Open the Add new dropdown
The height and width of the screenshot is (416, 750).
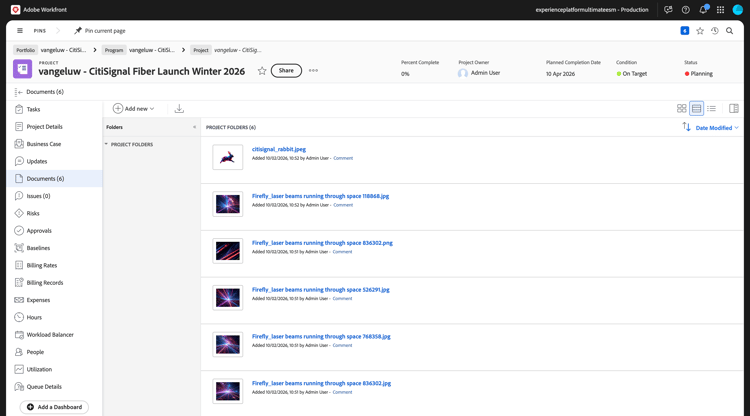133,109
